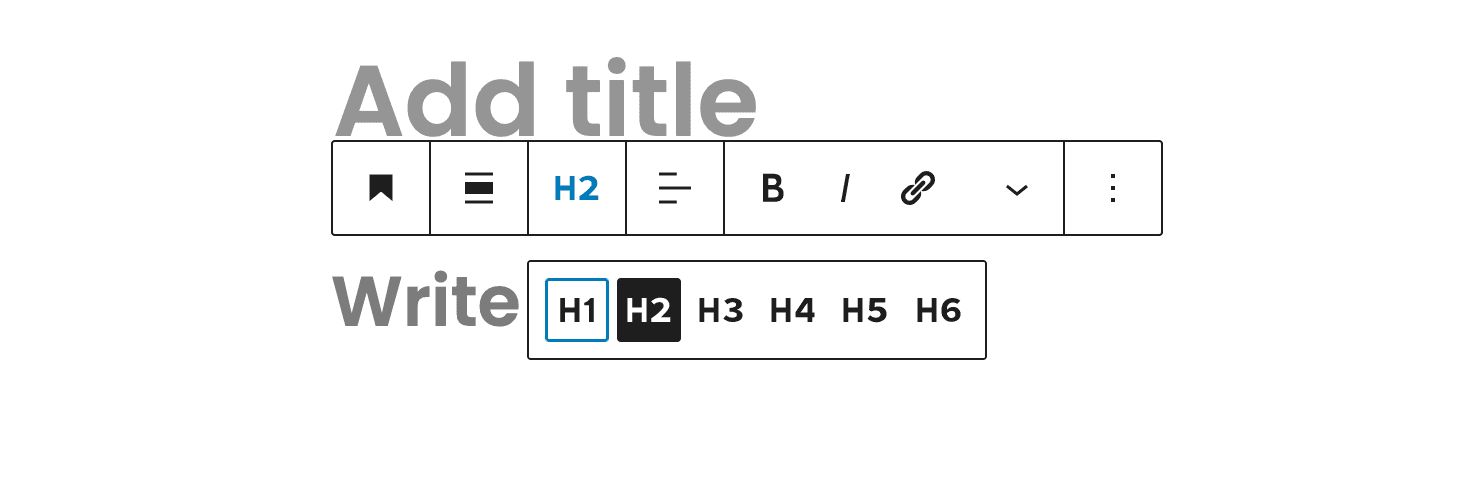The width and height of the screenshot is (1474, 501).
Task: Switch heading to H6 level
Action: (x=938, y=310)
